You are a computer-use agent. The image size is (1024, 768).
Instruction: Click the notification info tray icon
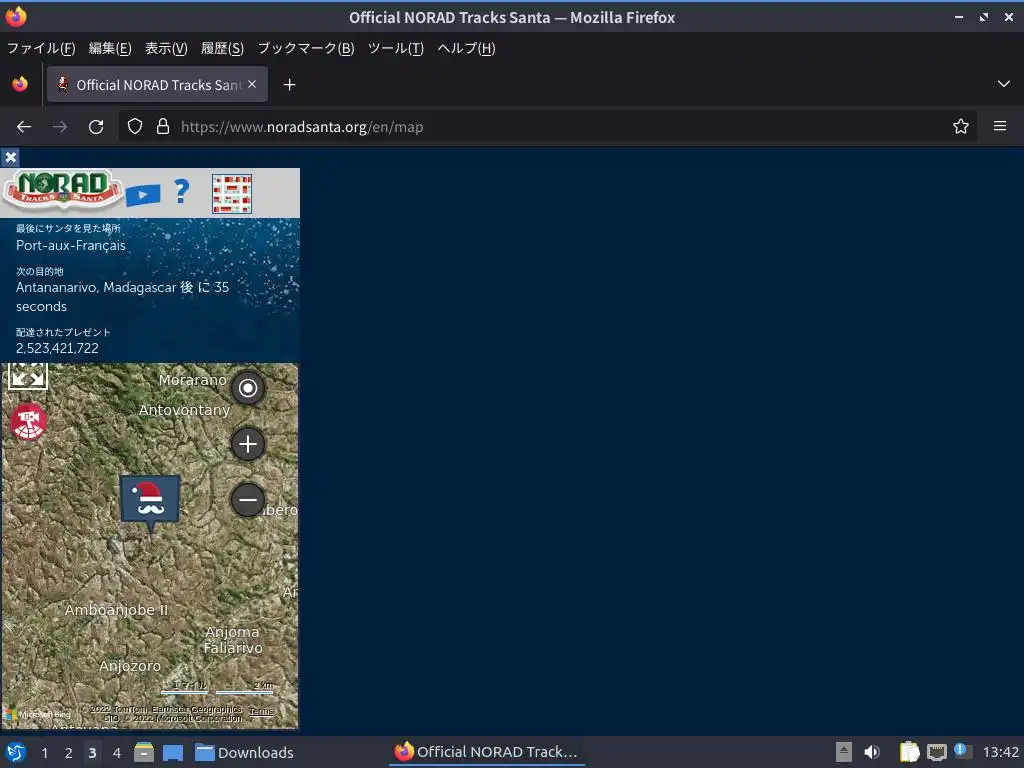[962, 751]
